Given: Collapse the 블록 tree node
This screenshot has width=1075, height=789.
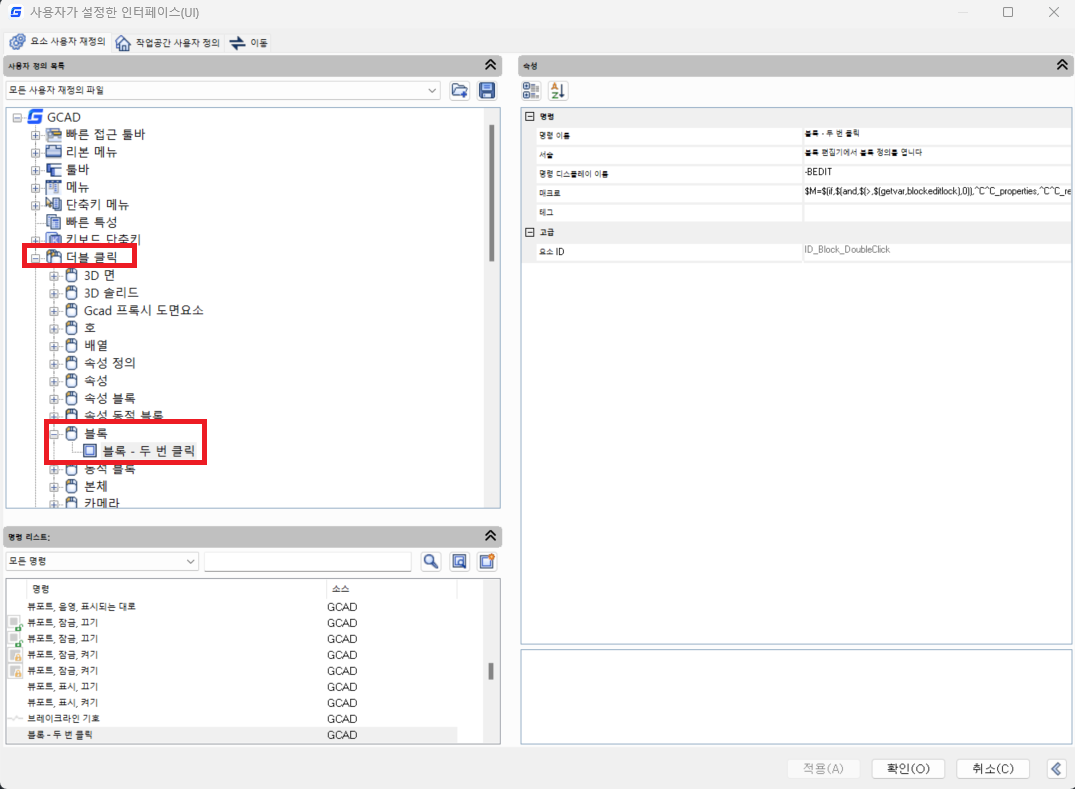Looking at the screenshot, I should pyautogui.click(x=53, y=433).
